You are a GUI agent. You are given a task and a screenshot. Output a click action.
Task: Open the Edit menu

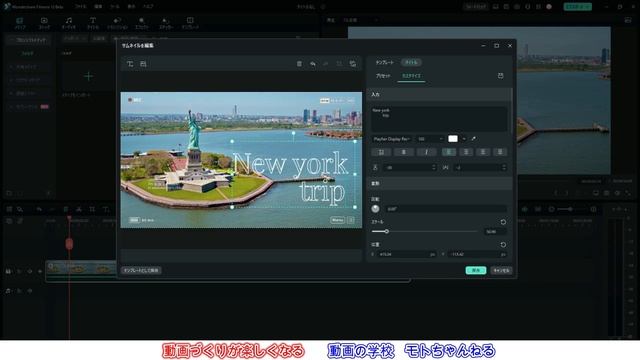(x=98, y=7)
